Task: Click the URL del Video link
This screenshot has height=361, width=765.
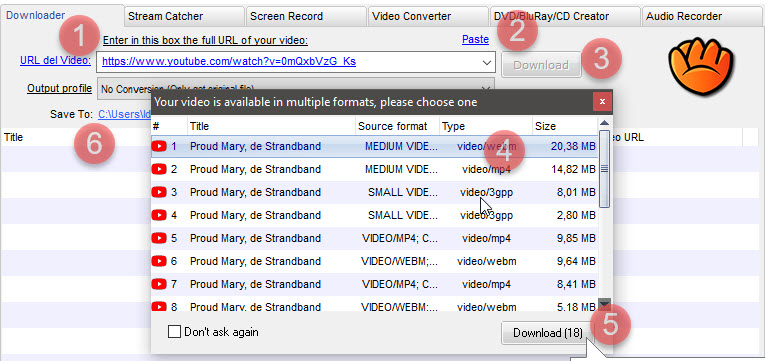Action: (55, 60)
